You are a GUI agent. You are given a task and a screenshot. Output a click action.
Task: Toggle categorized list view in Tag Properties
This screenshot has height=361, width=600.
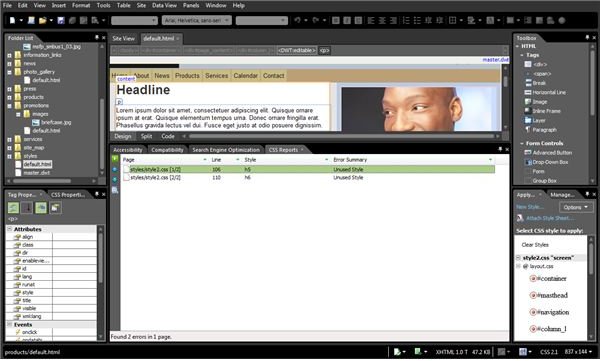(x=13, y=208)
